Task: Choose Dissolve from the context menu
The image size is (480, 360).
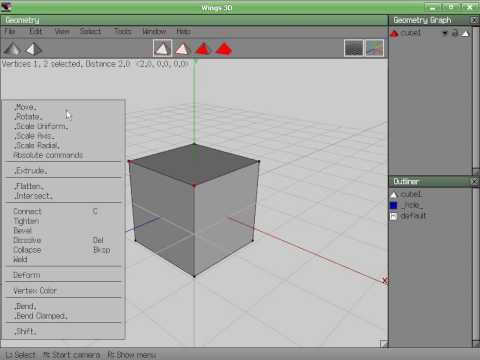Action: pyautogui.click(x=64, y=240)
